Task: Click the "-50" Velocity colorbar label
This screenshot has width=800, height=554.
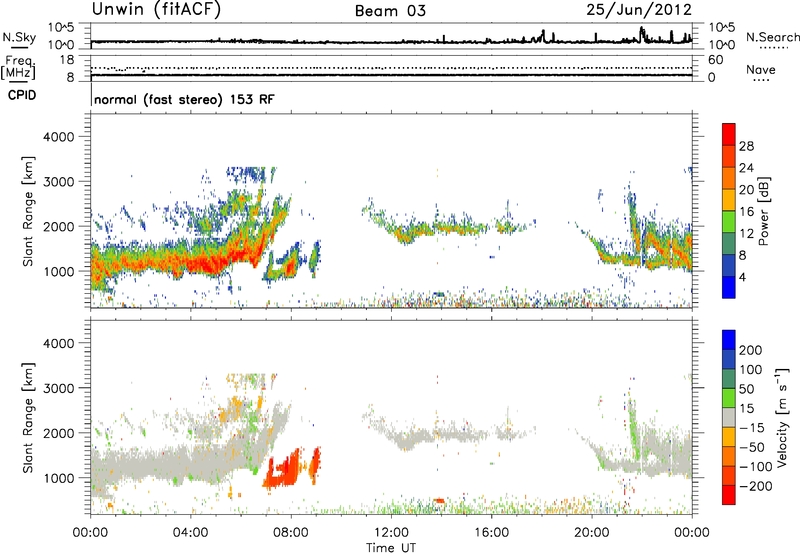Action: pyautogui.click(x=752, y=447)
